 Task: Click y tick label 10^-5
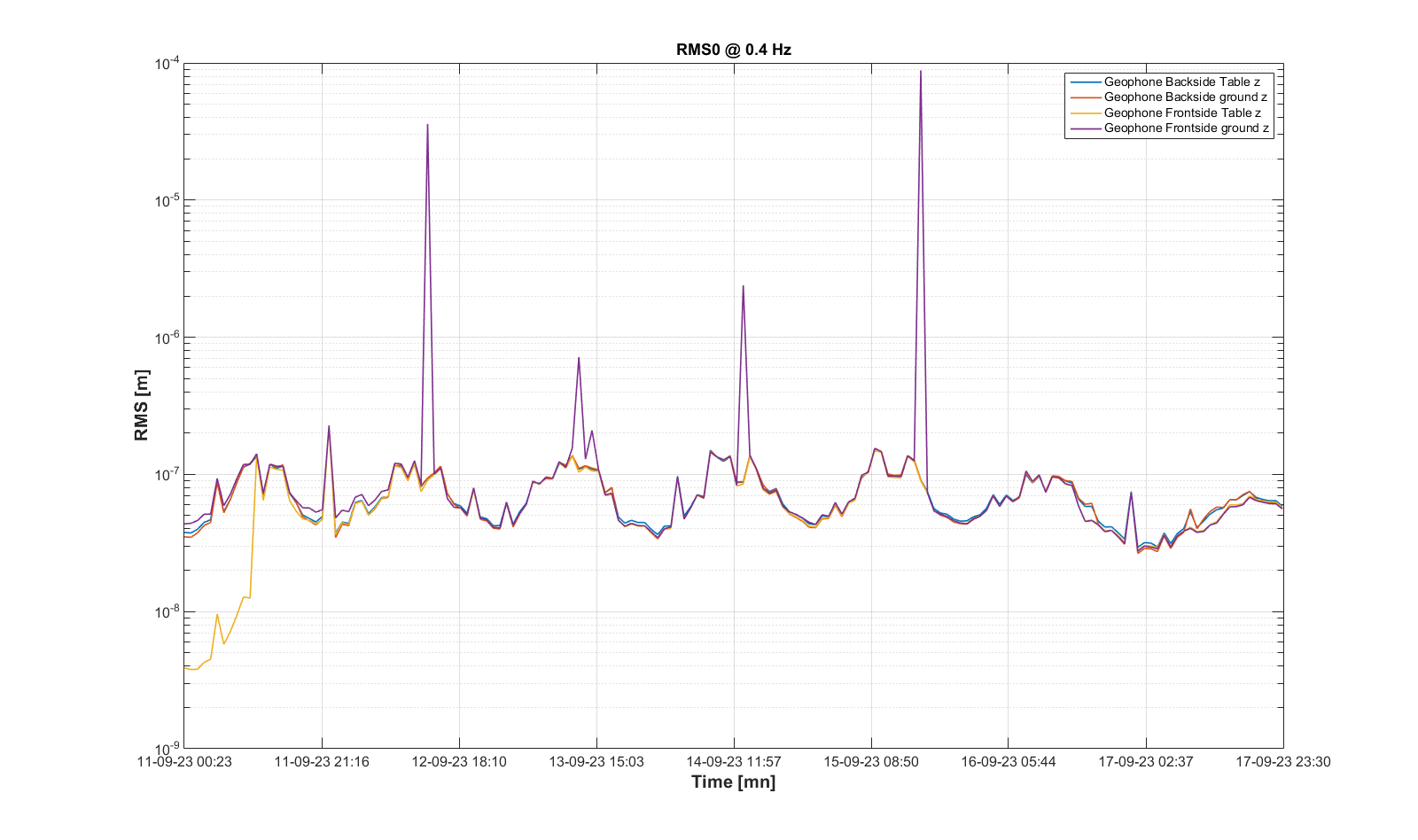point(167,200)
